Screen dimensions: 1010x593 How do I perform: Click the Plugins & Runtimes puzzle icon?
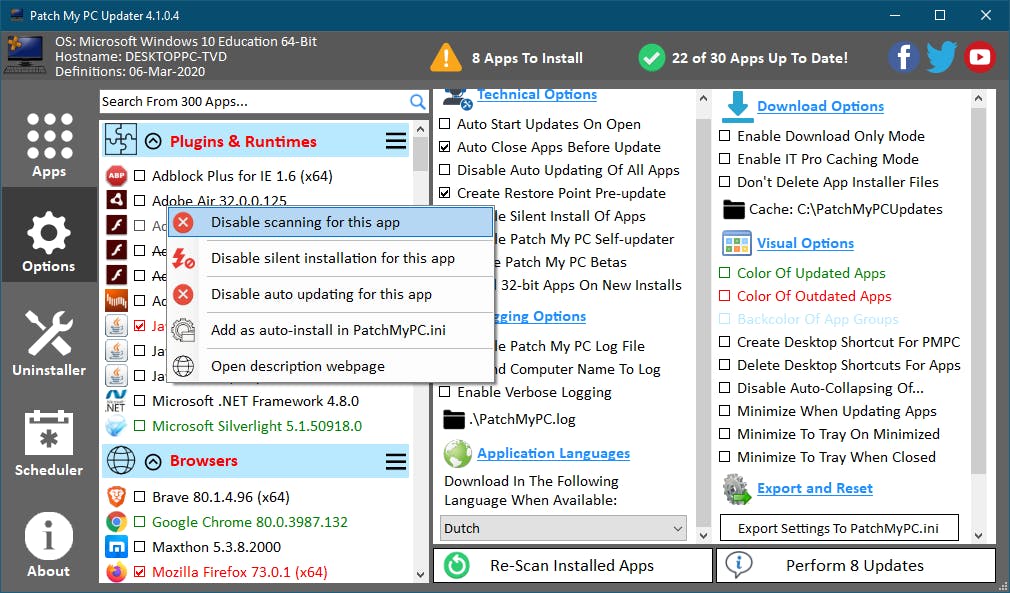tap(120, 141)
